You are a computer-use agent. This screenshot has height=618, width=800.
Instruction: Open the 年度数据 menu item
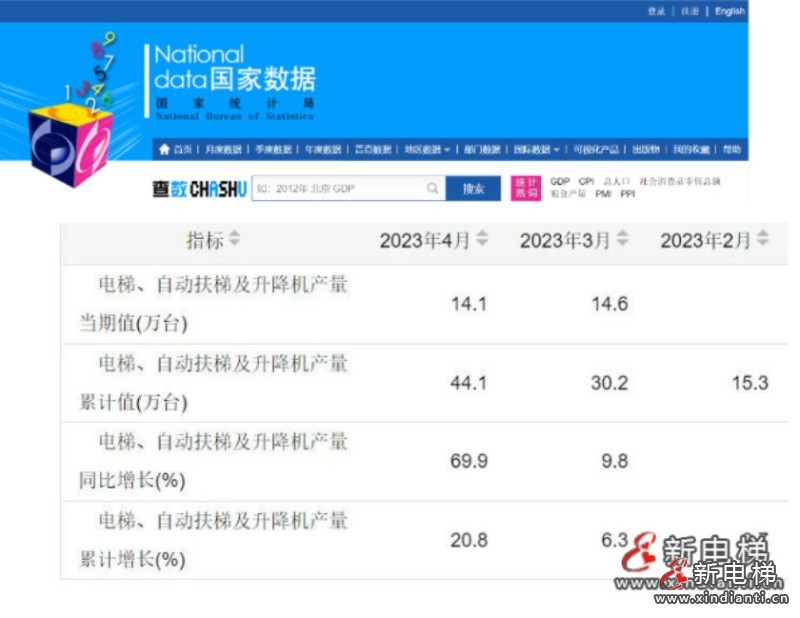pyautogui.click(x=323, y=150)
